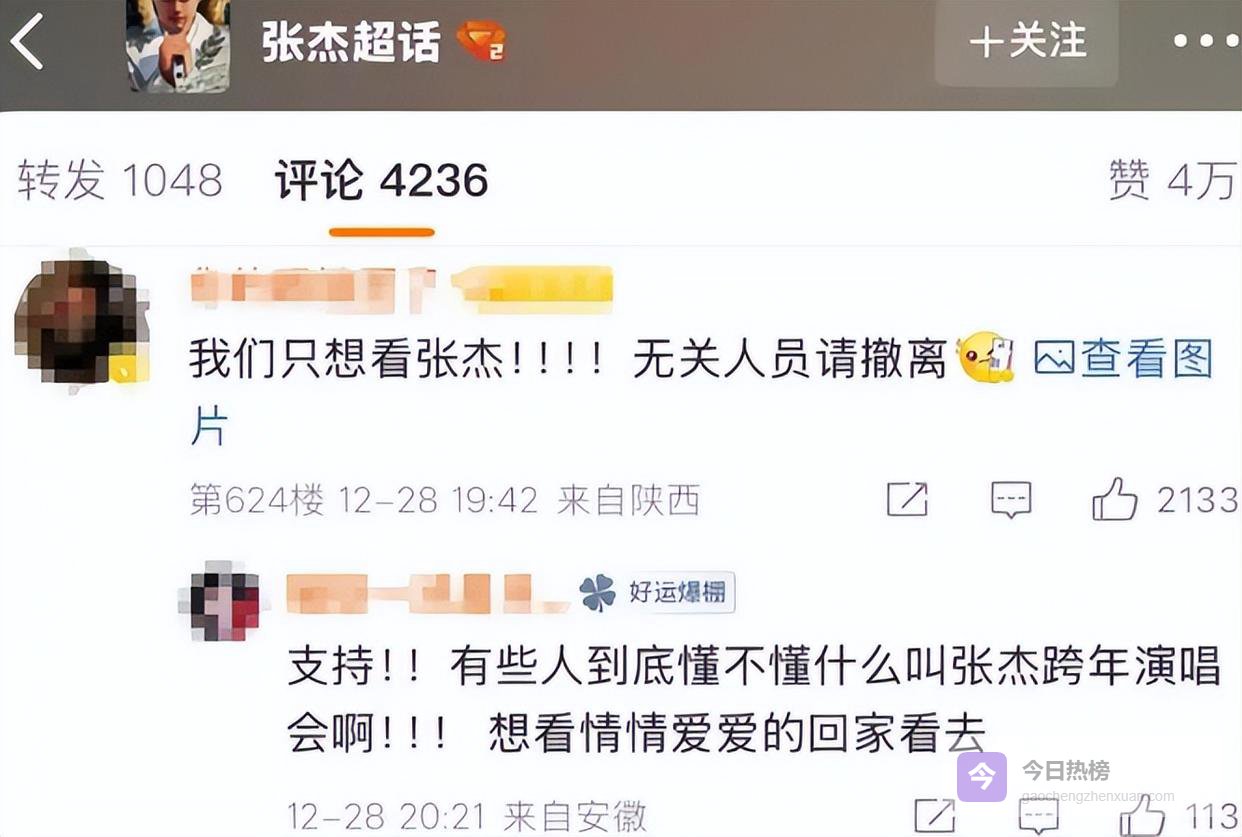Like the 安徽 reply with 113 likes

coord(1142,816)
